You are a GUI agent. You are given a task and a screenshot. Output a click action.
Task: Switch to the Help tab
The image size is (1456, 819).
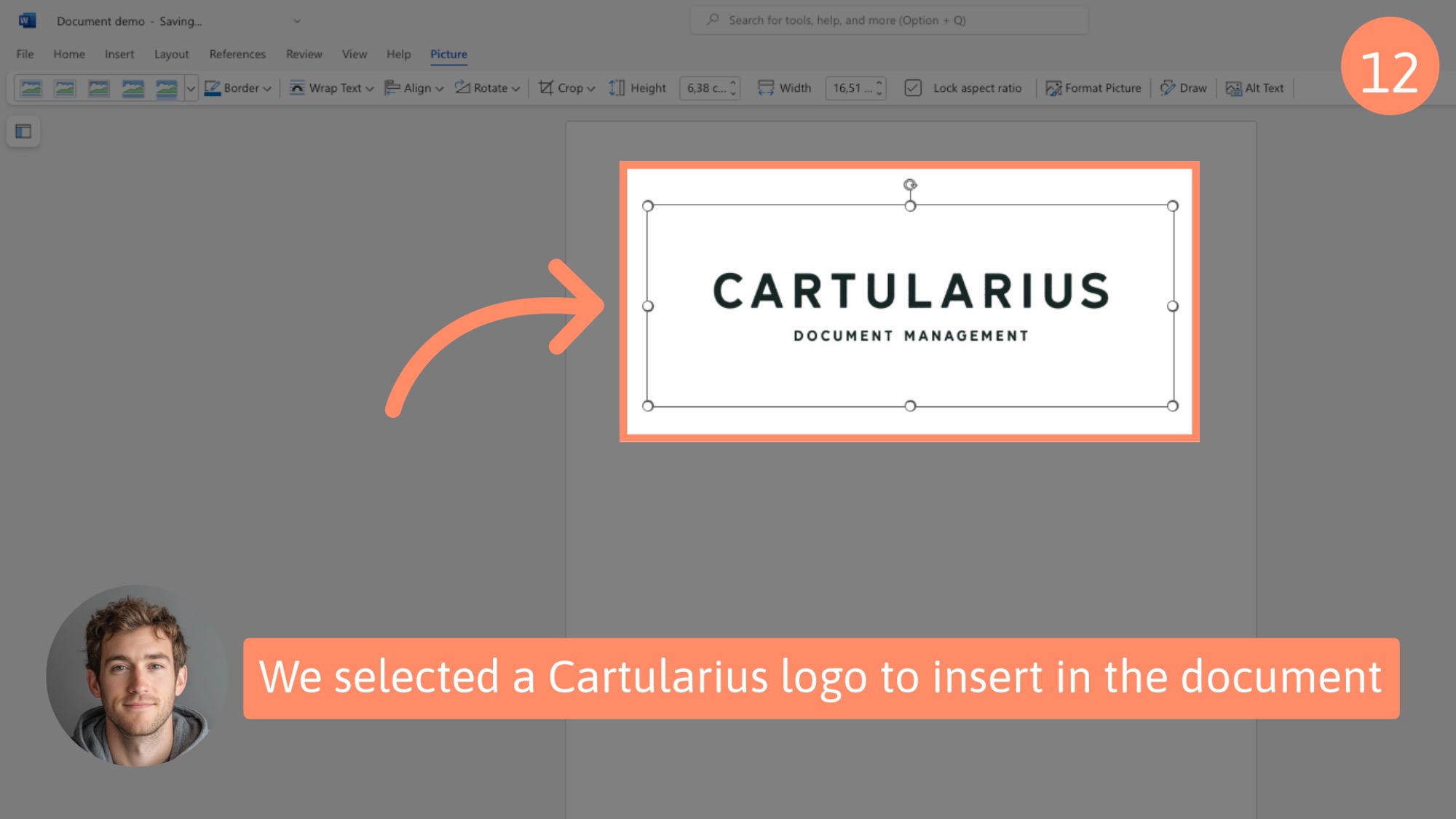[x=398, y=54]
